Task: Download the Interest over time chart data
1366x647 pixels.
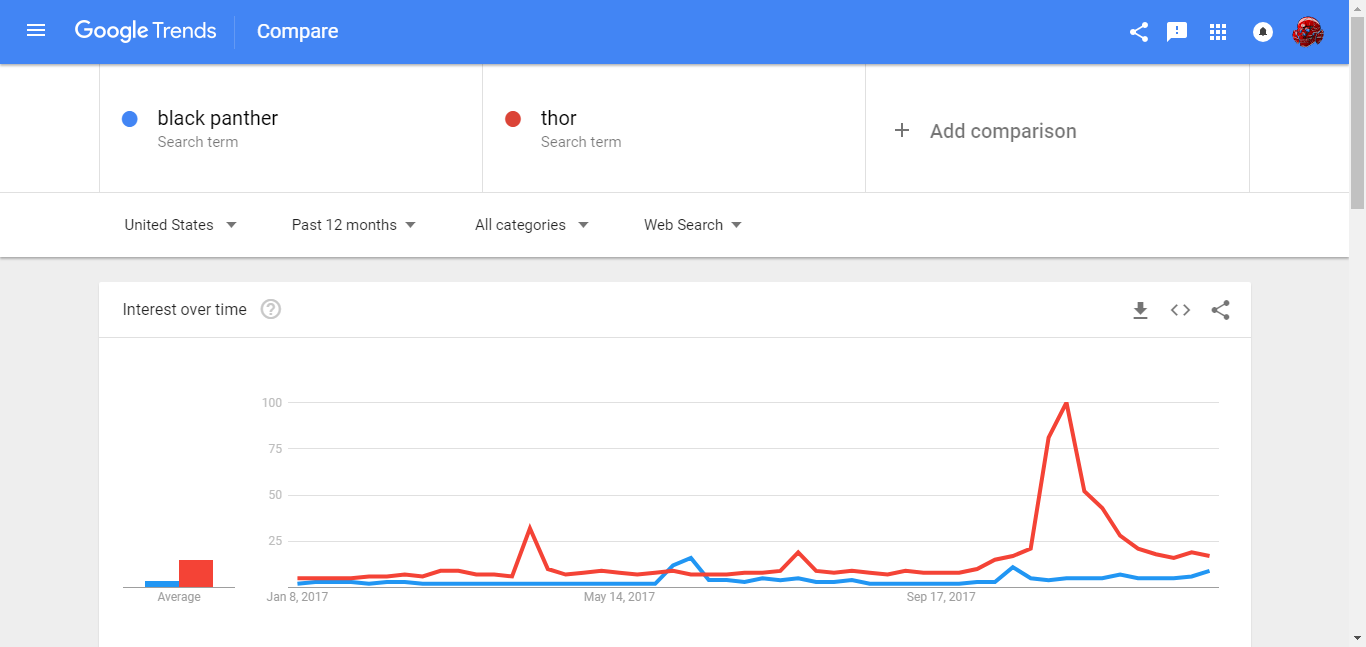Action: click(x=1140, y=310)
